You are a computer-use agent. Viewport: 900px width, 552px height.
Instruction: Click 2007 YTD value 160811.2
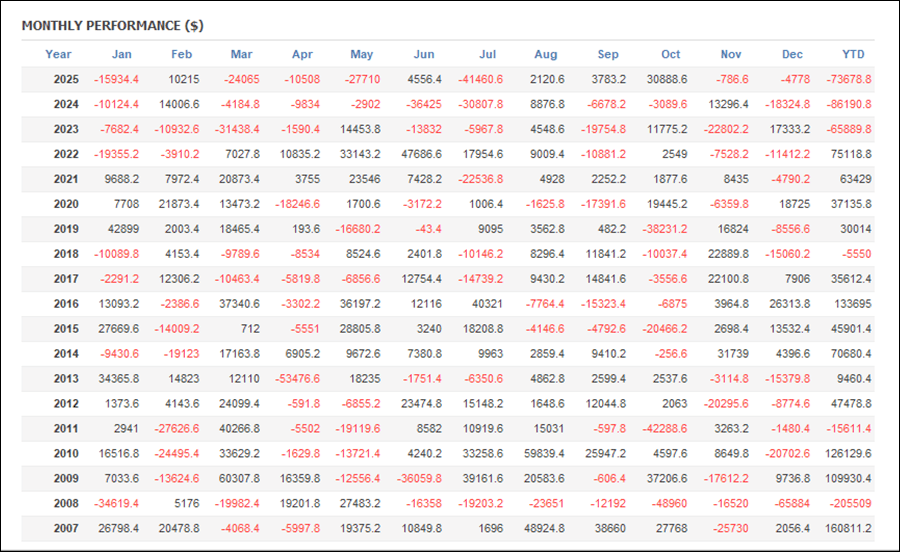pos(846,529)
